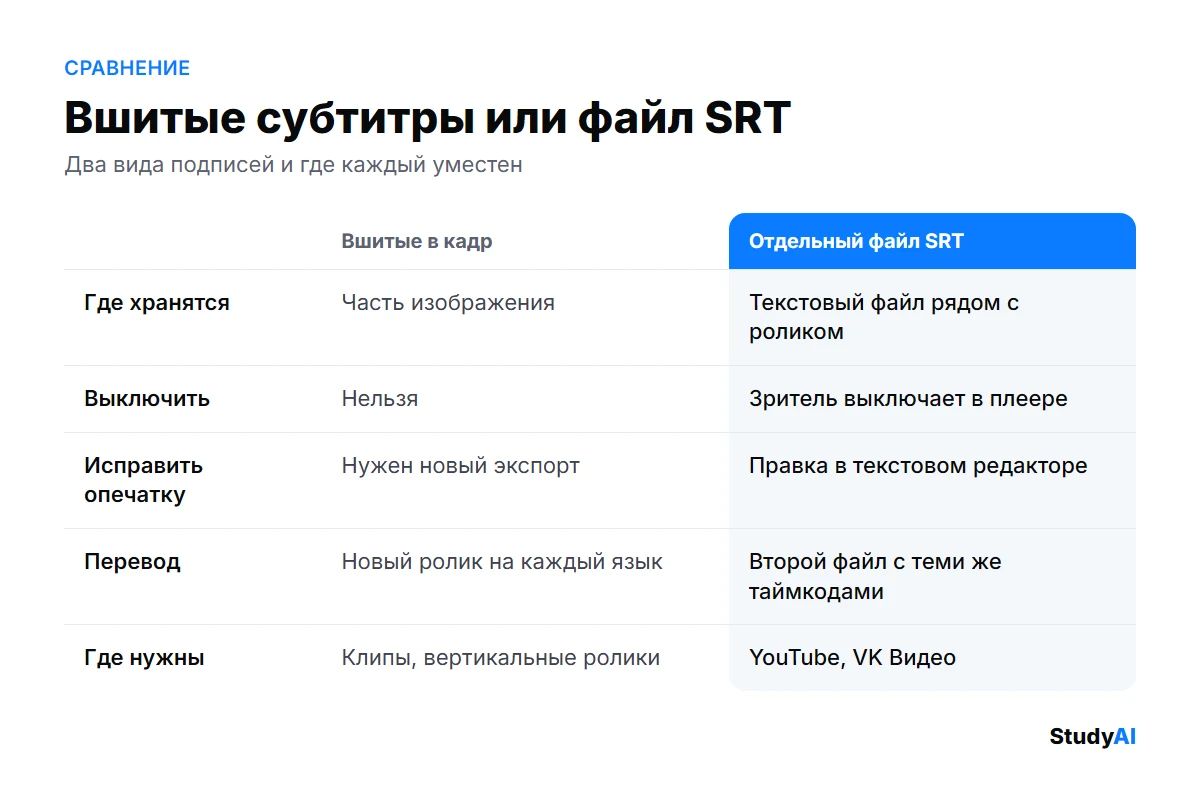Click the cell 'Новый ролик на каждый язык'
This screenshot has height=797, width=1200.
click(x=502, y=562)
